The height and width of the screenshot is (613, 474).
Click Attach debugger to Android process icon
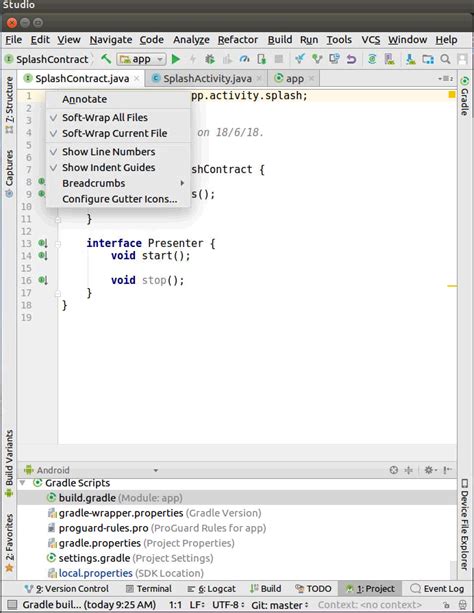point(262,59)
